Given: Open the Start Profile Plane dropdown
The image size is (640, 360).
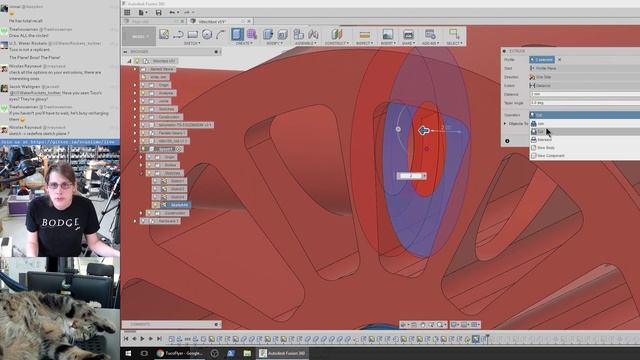Looking at the screenshot, I should pos(584,68).
